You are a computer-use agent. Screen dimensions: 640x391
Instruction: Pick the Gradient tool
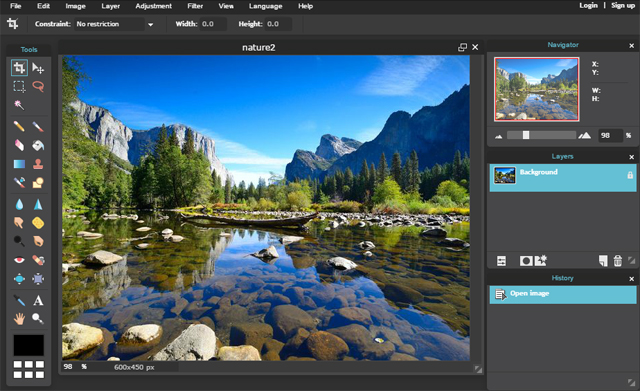click(x=19, y=164)
